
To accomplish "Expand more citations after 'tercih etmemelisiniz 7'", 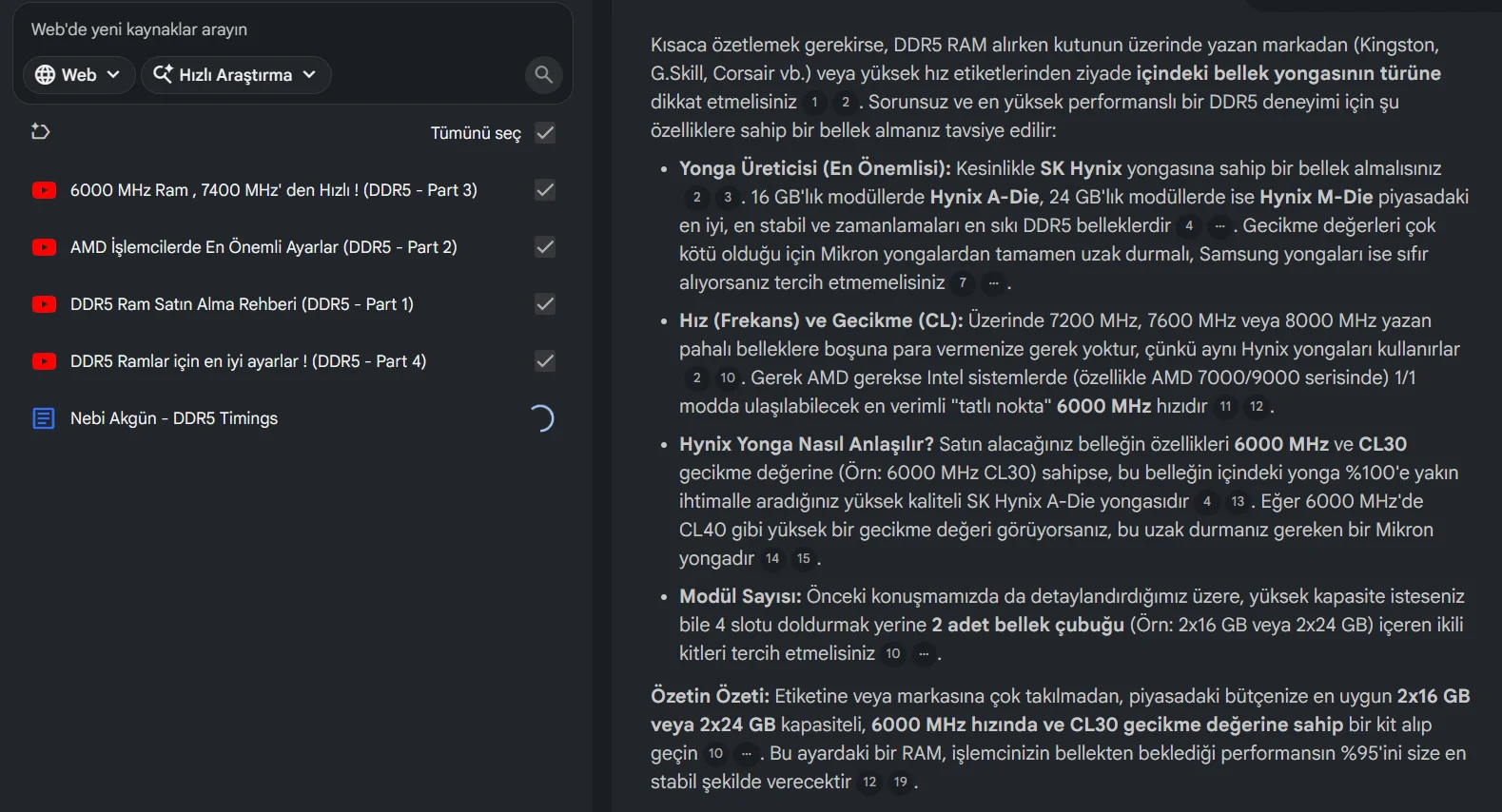I will pyautogui.click(x=993, y=283).
